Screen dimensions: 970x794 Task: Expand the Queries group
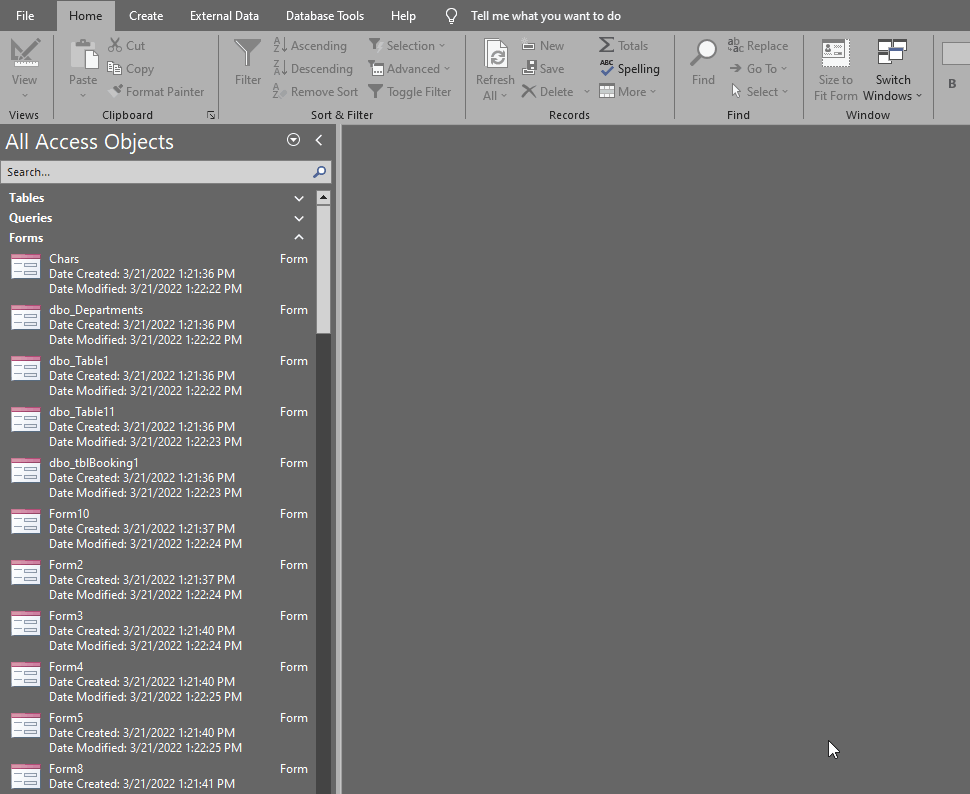click(x=299, y=218)
